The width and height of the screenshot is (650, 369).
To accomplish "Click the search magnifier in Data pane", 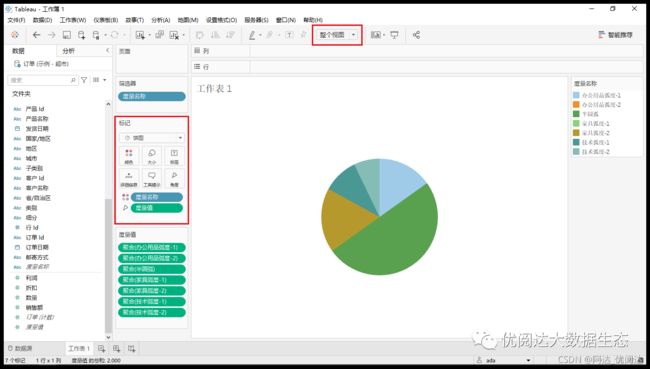I will click(73, 80).
